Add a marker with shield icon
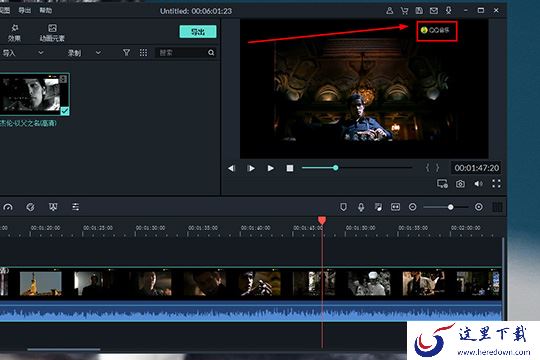Screen dimensions: 540x360 (343, 207)
